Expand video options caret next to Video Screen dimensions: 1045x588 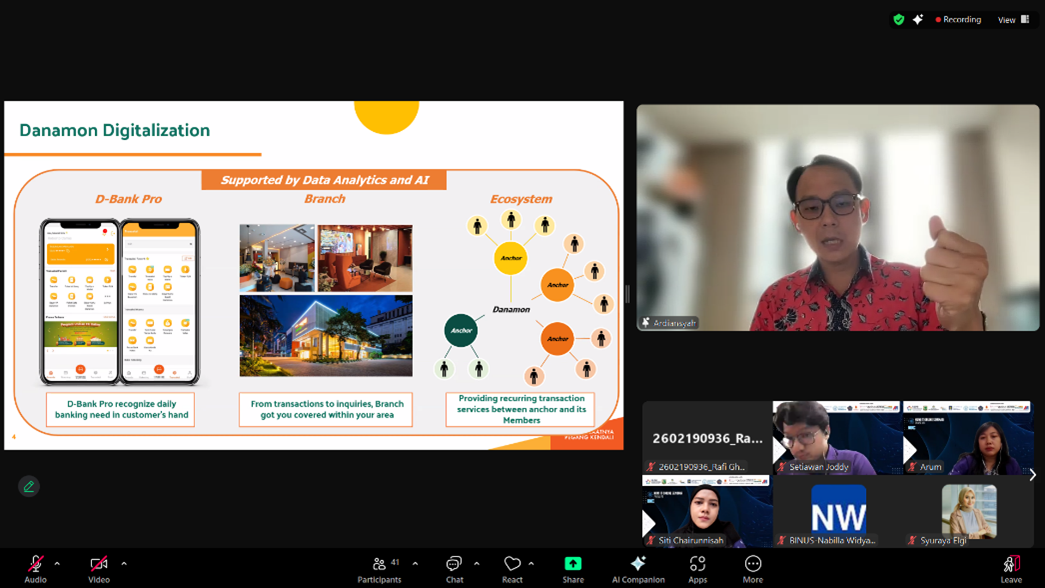click(x=124, y=564)
